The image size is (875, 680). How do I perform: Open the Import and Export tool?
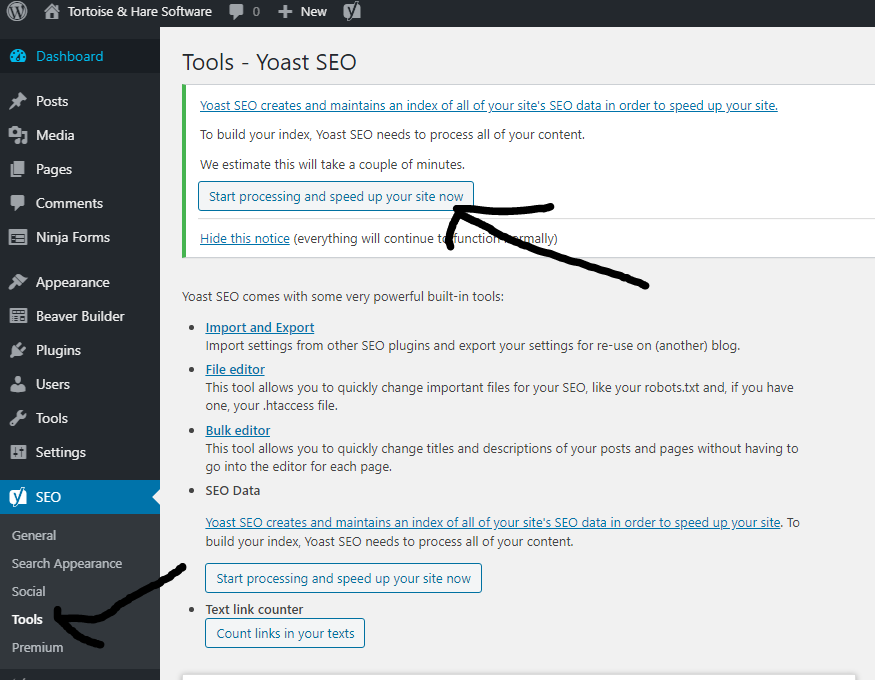259,327
